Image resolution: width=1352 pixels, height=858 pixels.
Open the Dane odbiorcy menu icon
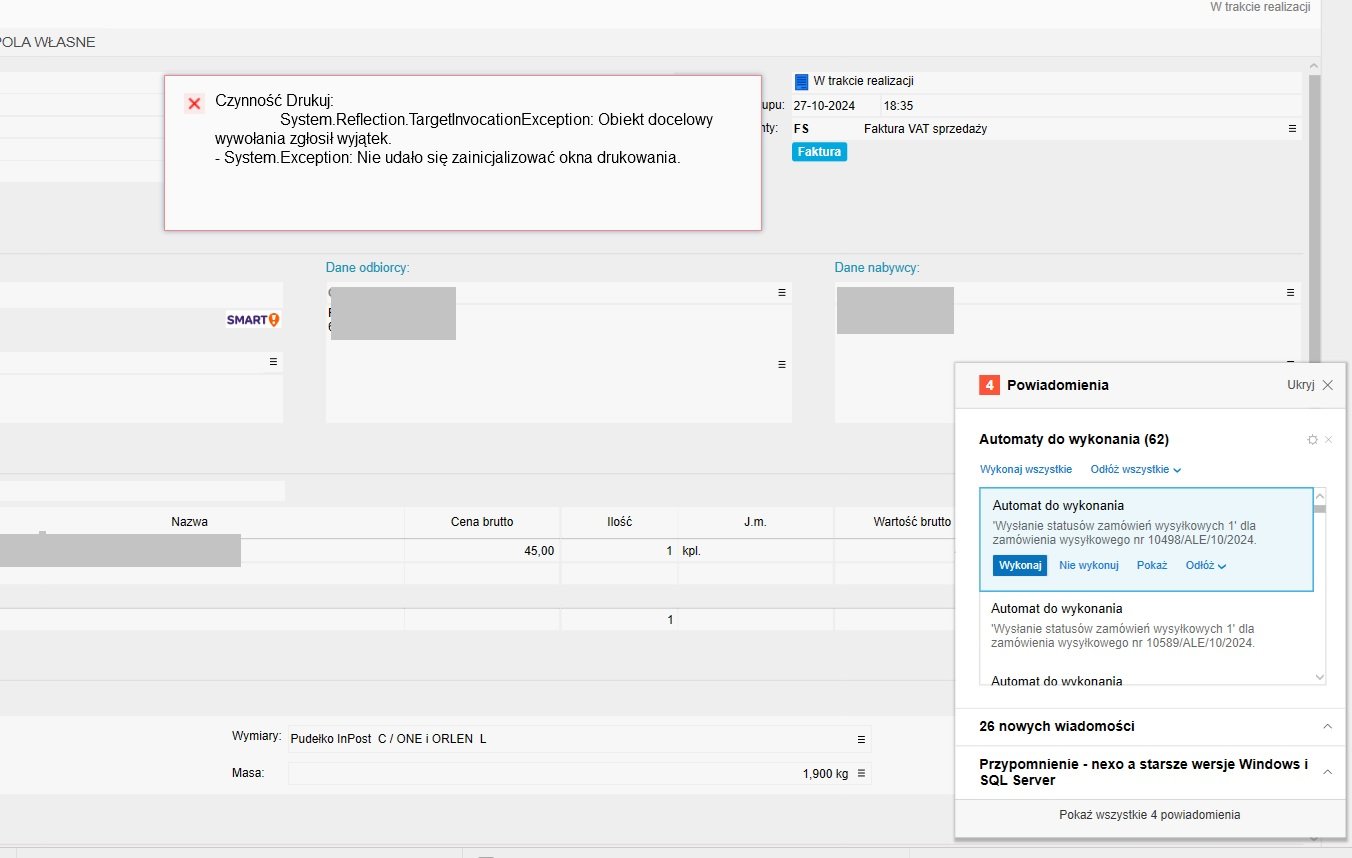tap(782, 293)
